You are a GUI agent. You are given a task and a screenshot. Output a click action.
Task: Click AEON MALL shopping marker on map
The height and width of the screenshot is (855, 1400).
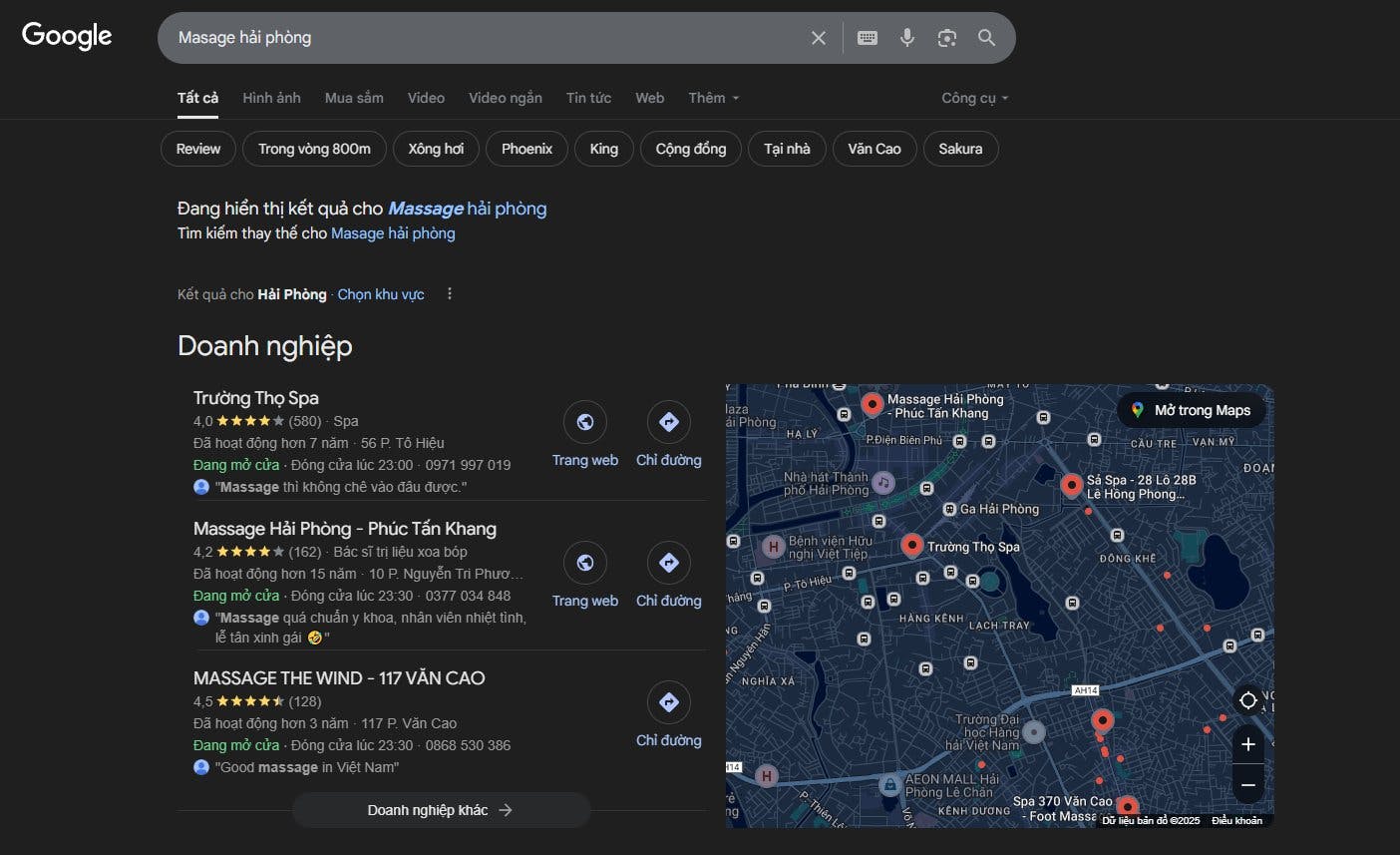(889, 785)
